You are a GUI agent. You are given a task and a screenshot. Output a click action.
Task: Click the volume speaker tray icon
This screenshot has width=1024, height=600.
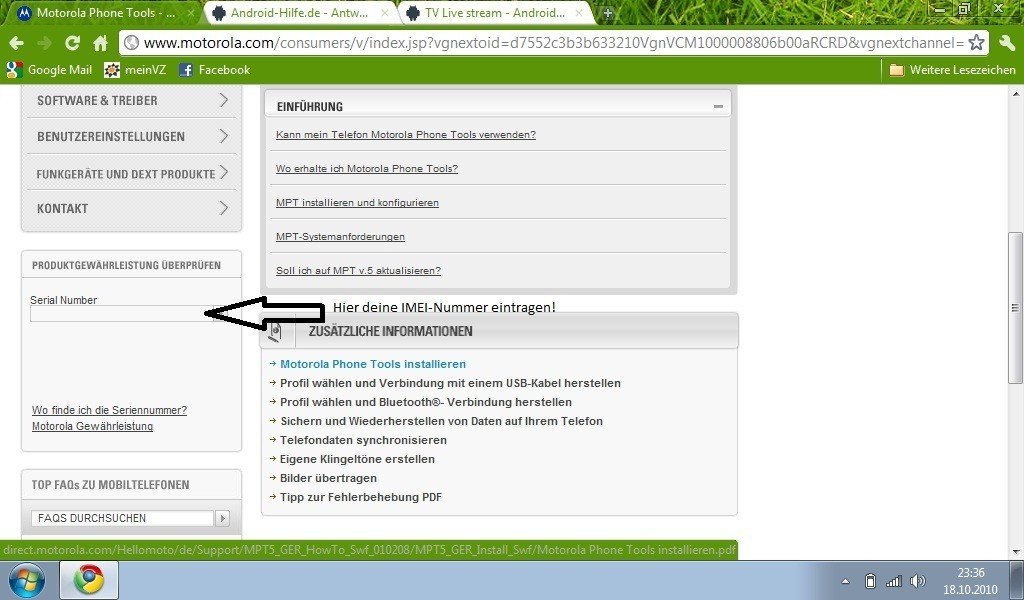point(918,581)
